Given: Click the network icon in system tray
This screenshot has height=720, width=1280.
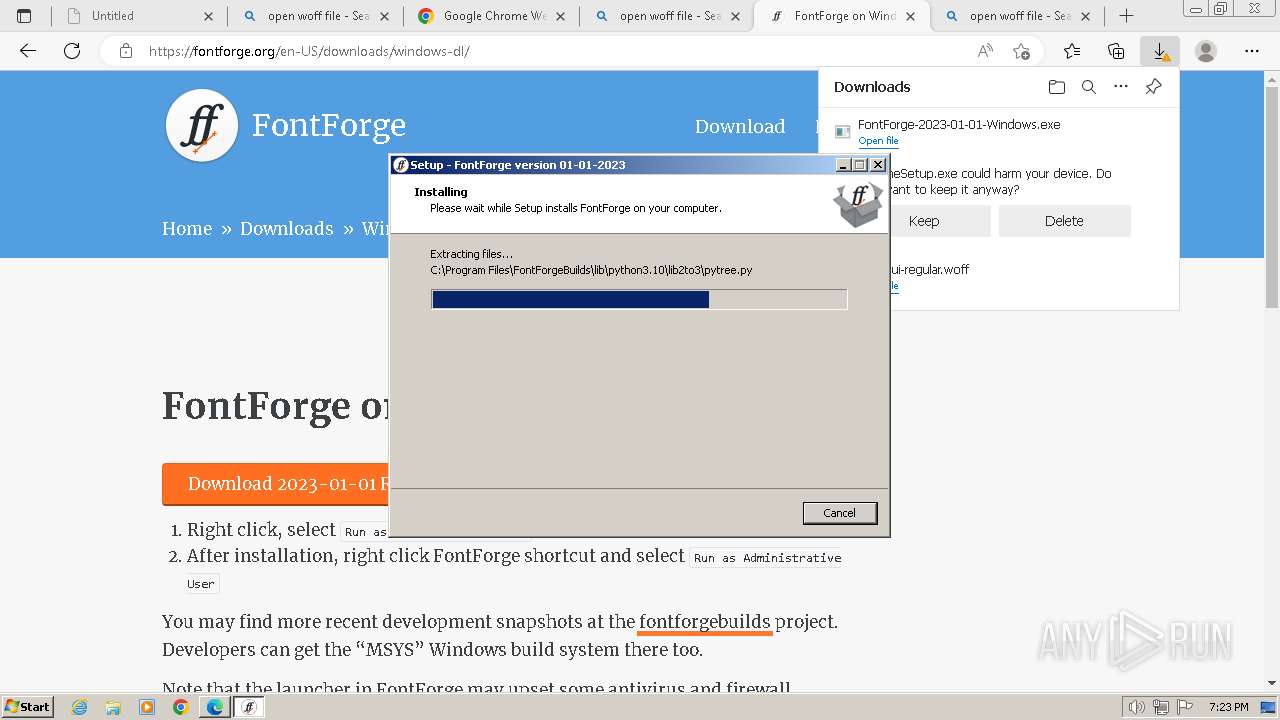Looking at the screenshot, I should coord(1161,707).
